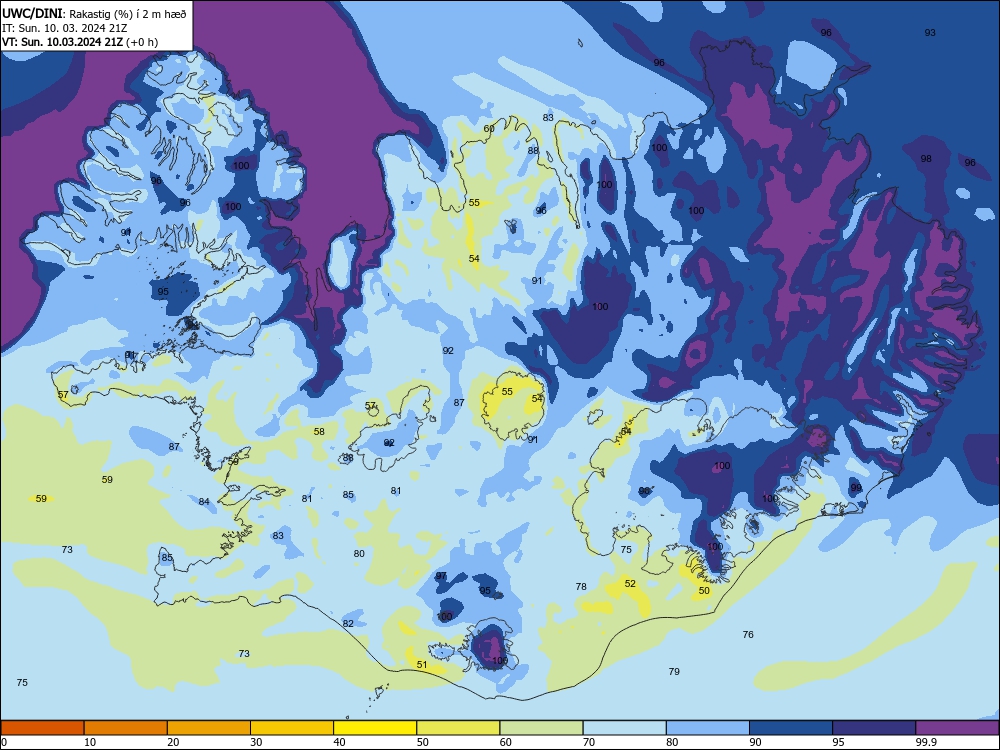Click the amber 20–30 legend swatch

(209, 728)
